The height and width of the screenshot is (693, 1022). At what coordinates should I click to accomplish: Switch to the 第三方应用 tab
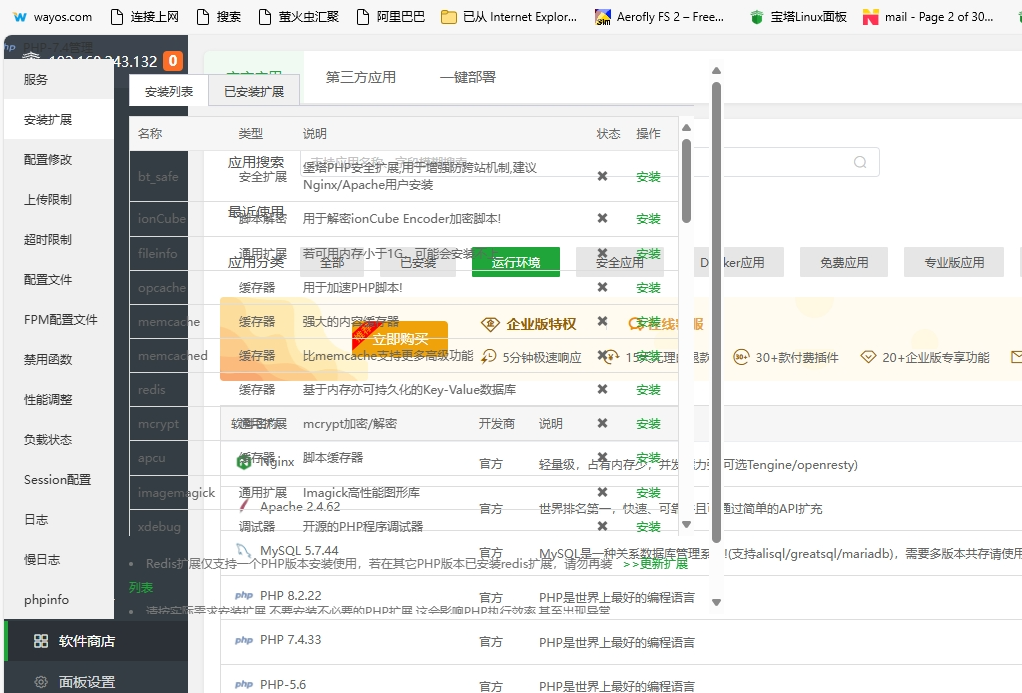point(360,77)
